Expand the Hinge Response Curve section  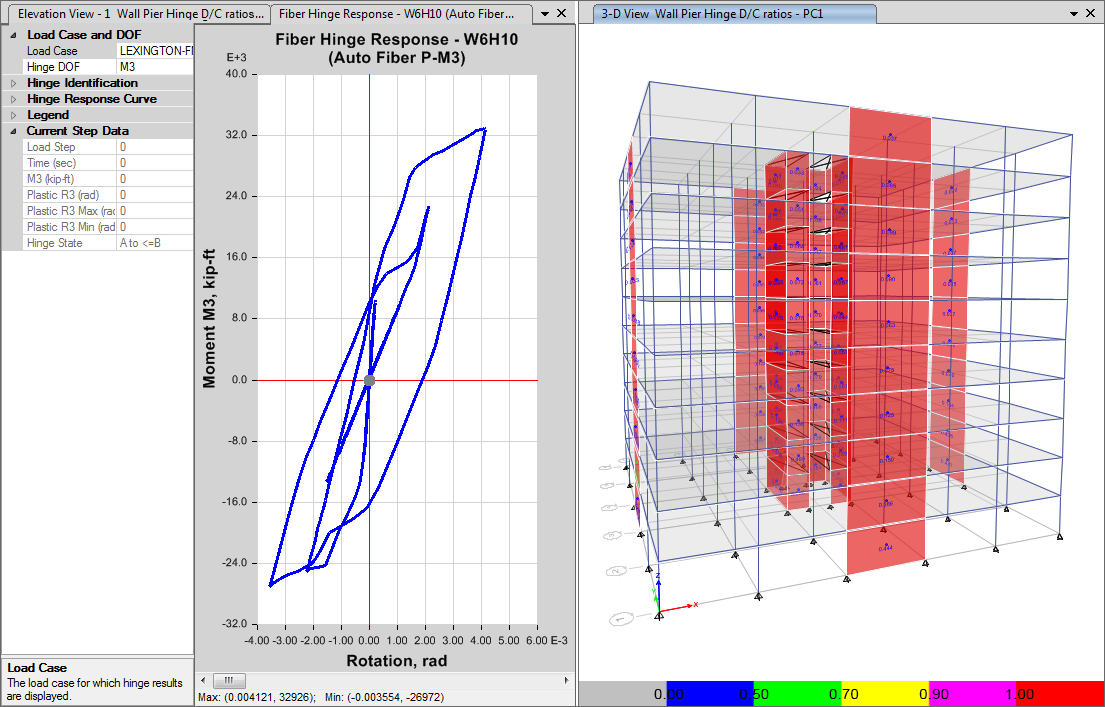[13, 99]
